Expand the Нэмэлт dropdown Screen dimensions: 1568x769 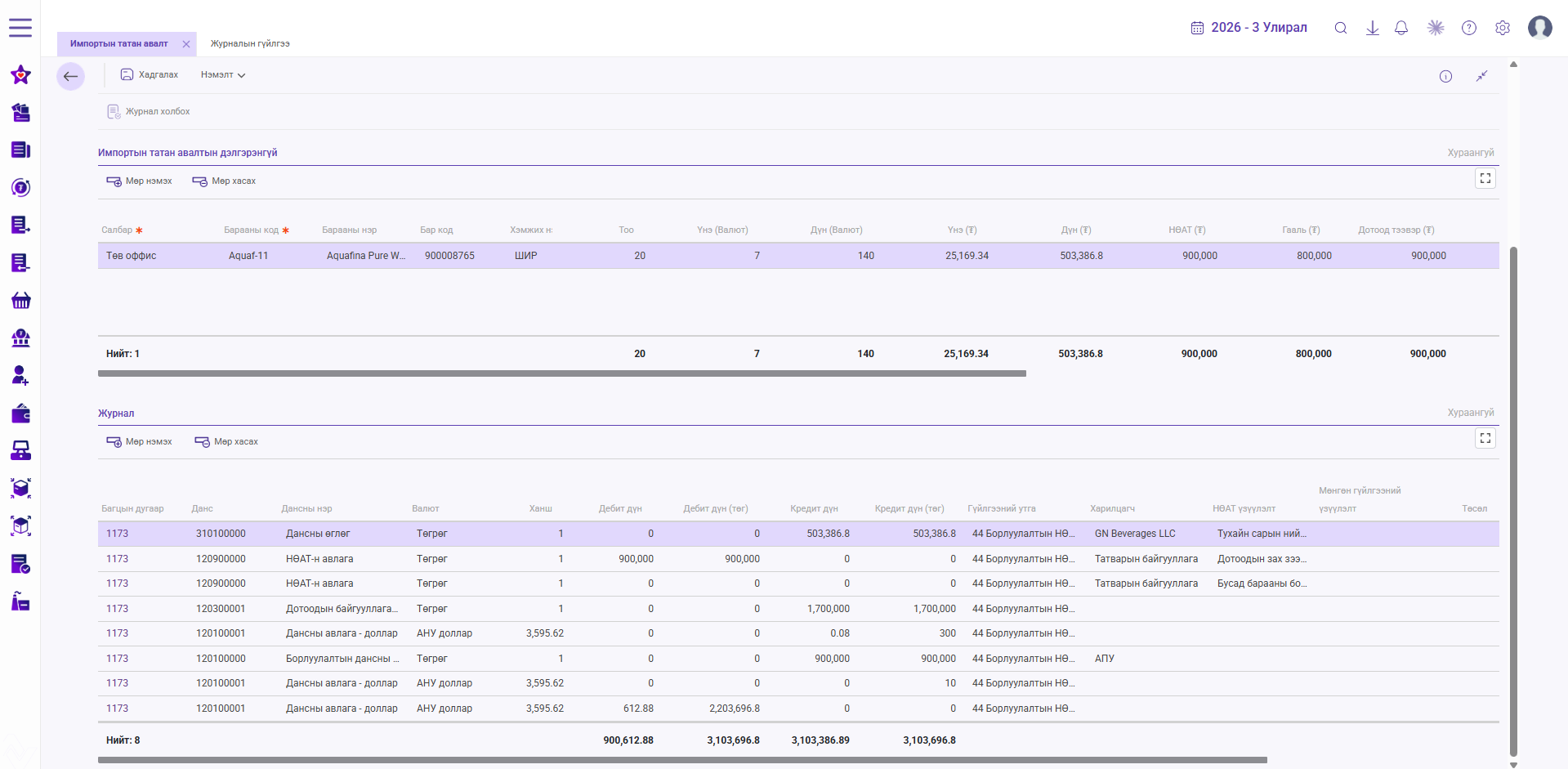pyautogui.click(x=223, y=74)
